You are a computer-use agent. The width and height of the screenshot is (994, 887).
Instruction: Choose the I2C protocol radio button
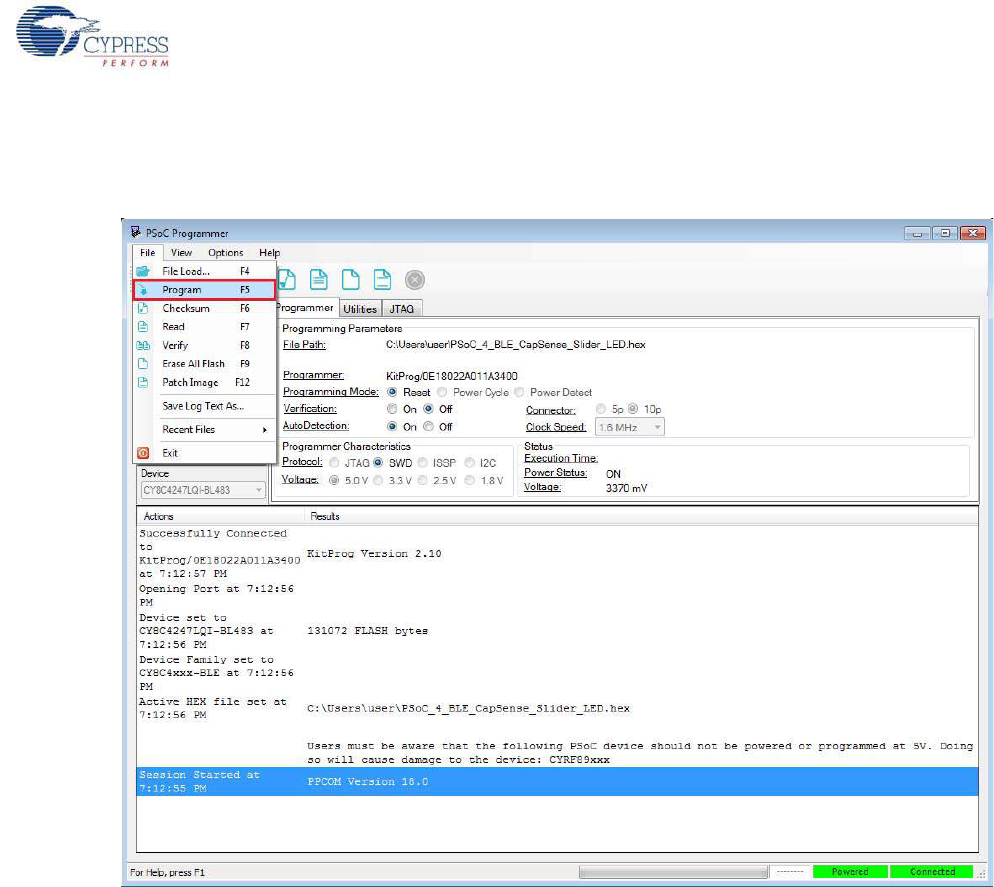(470, 462)
